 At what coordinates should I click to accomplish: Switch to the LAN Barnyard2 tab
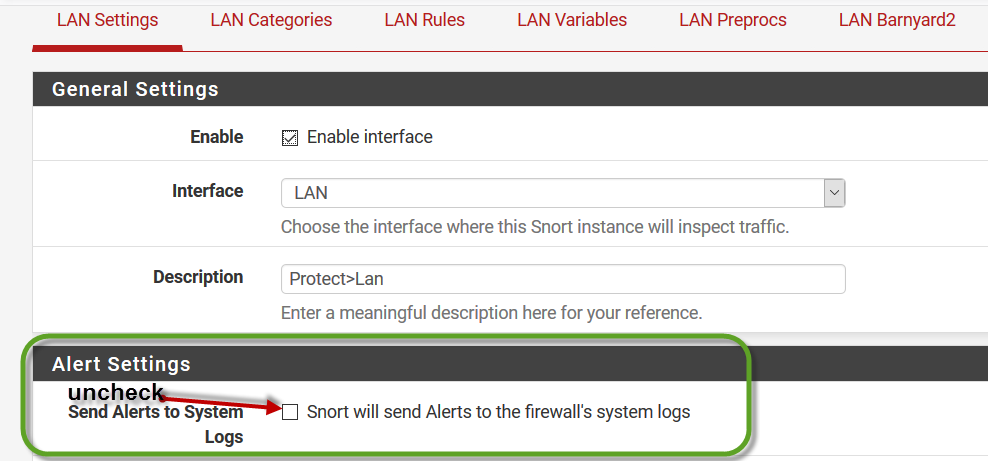point(897,20)
